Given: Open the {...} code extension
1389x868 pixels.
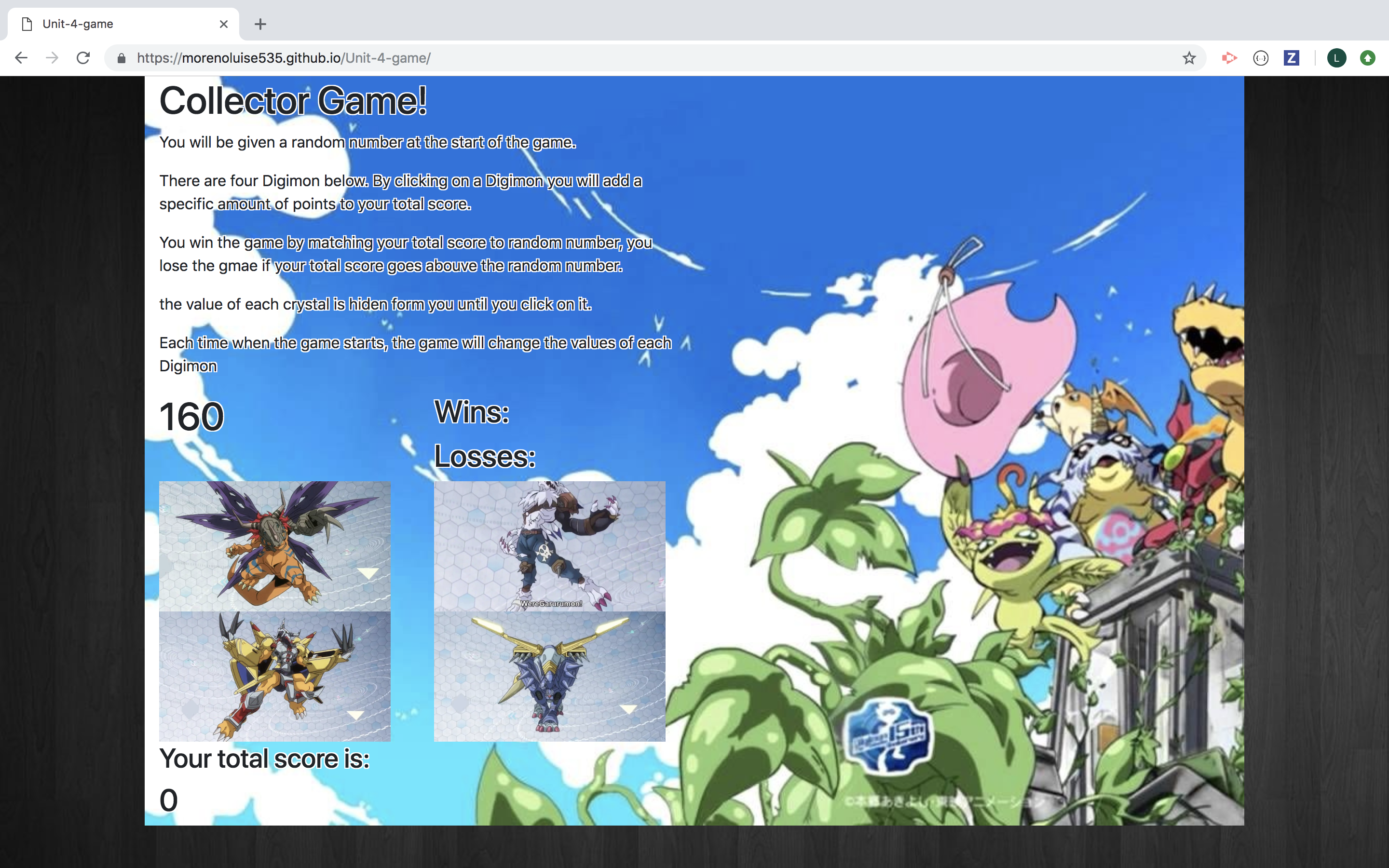Looking at the screenshot, I should point(1261,58).
